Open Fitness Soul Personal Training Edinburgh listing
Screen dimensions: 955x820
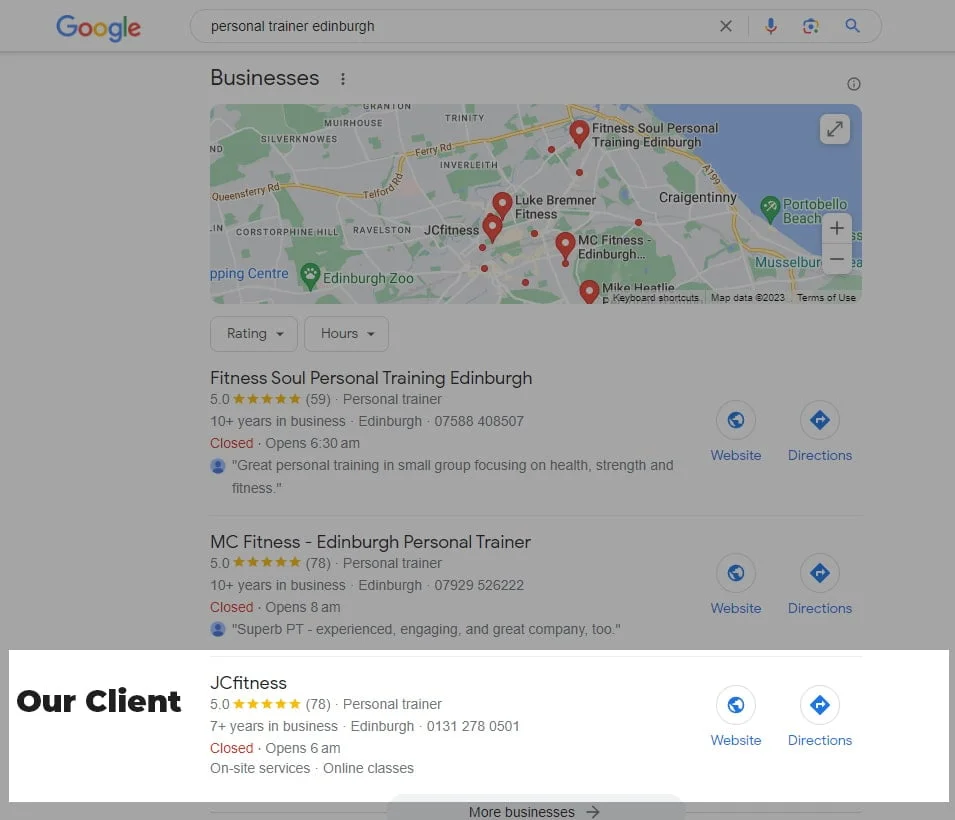click(x=371, y=378)
